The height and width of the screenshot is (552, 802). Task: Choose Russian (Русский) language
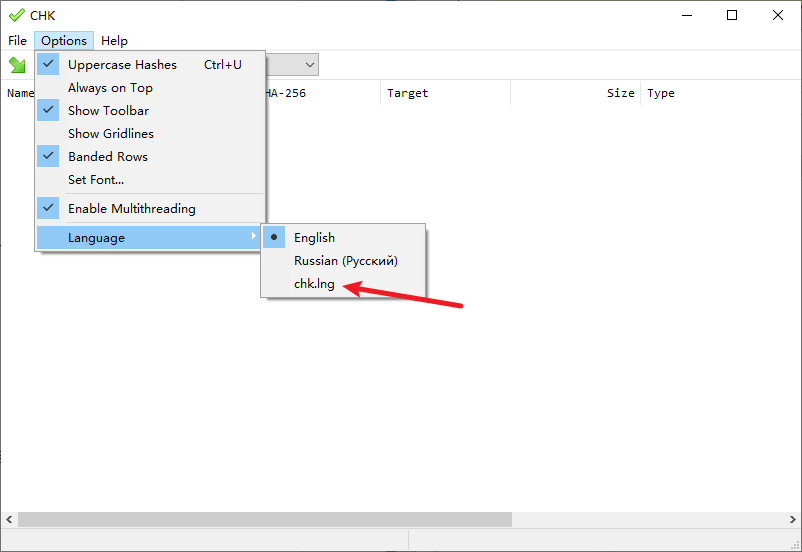pyautogui.click(x=345, y=261)
